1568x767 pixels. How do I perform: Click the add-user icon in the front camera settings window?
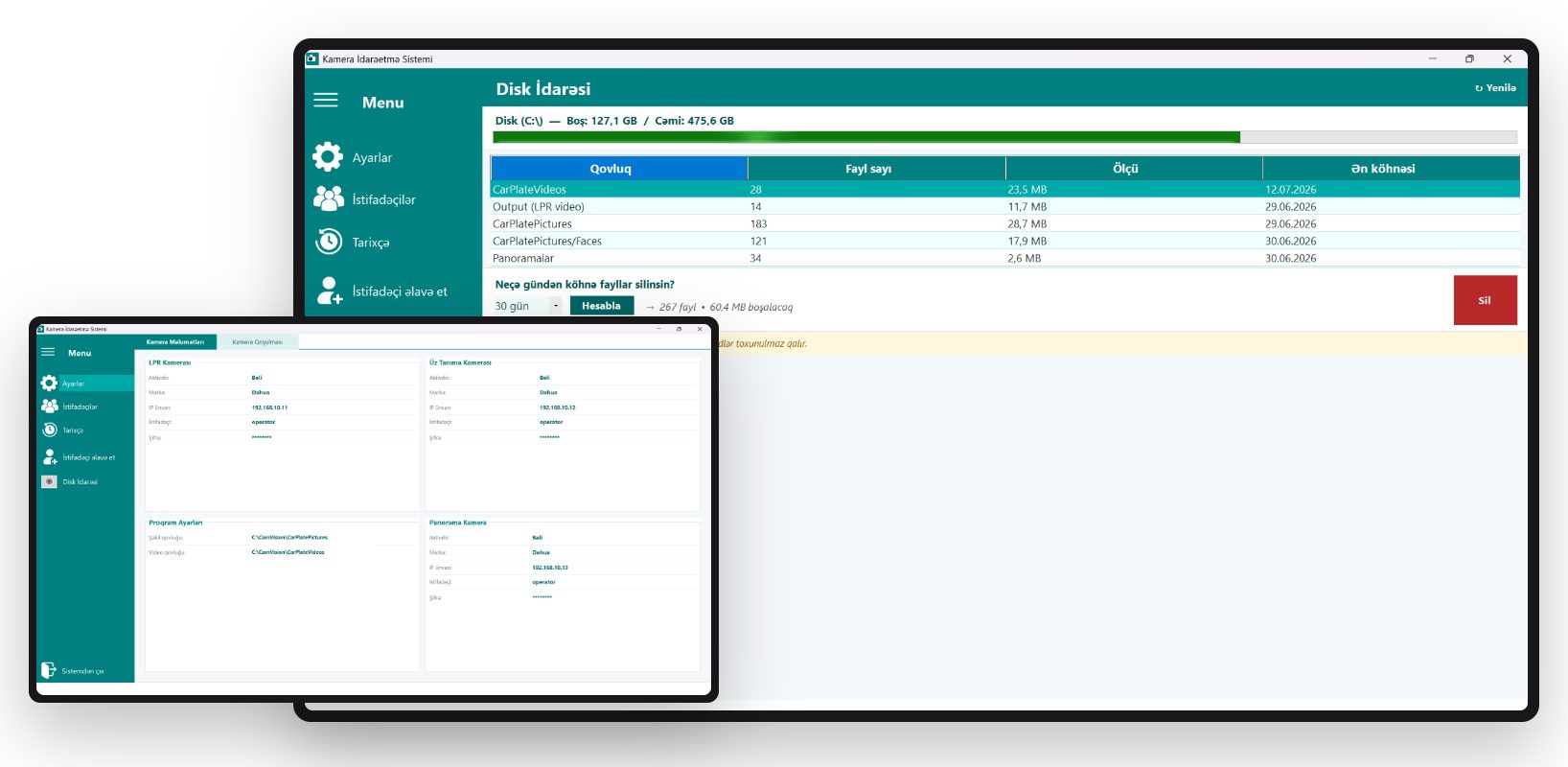[x=50, y=457]
